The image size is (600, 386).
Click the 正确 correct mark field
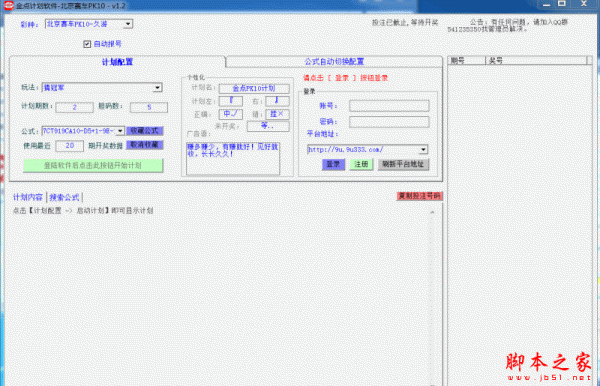(x=231, y=114)
